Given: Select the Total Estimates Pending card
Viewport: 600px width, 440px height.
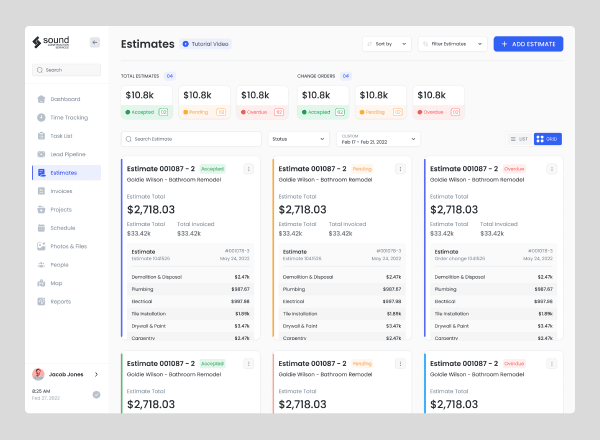Looking at the screenshot, I should point(204,103).
